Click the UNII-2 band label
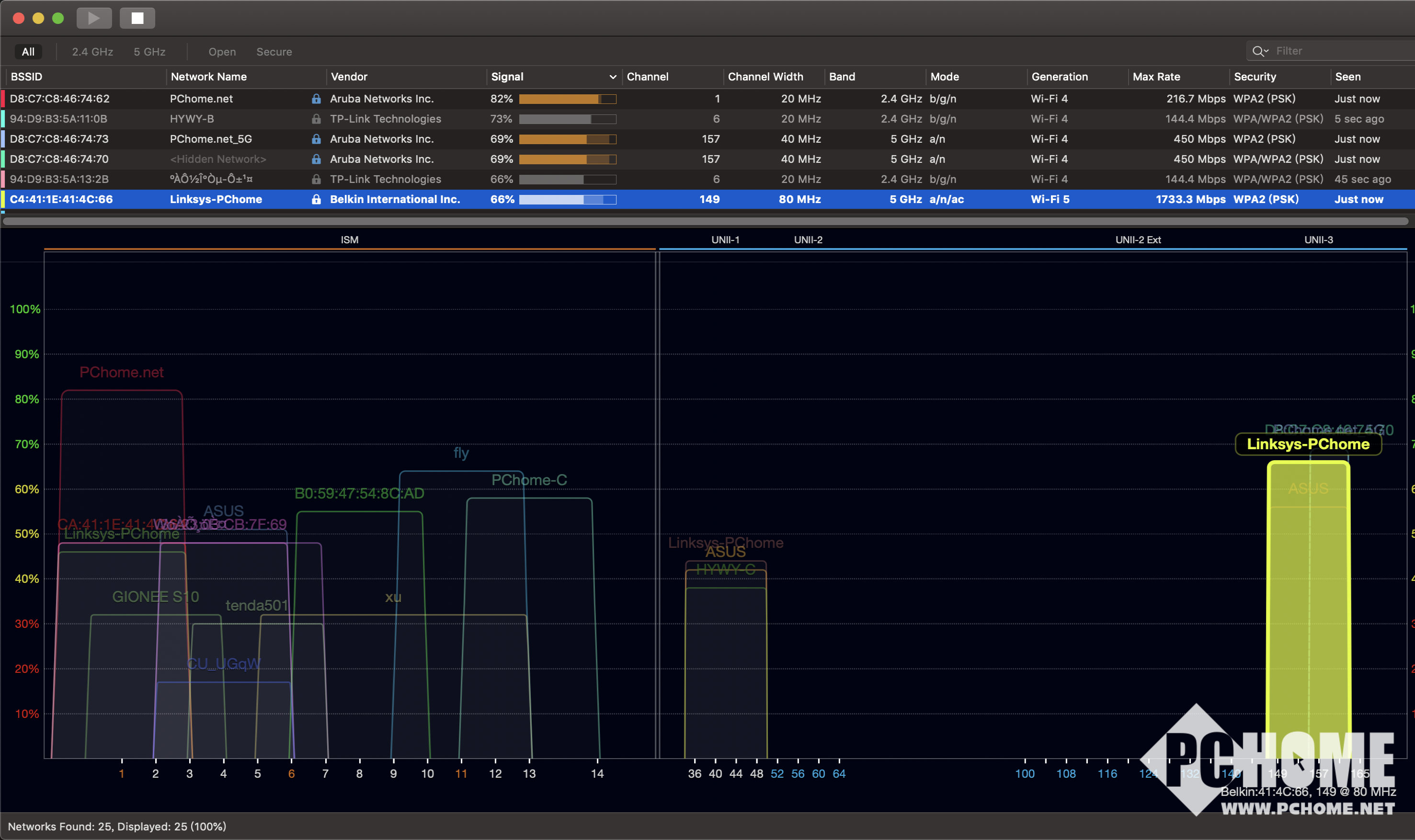The width and height of the screenshot is (1415, 840). coord(808,240)
